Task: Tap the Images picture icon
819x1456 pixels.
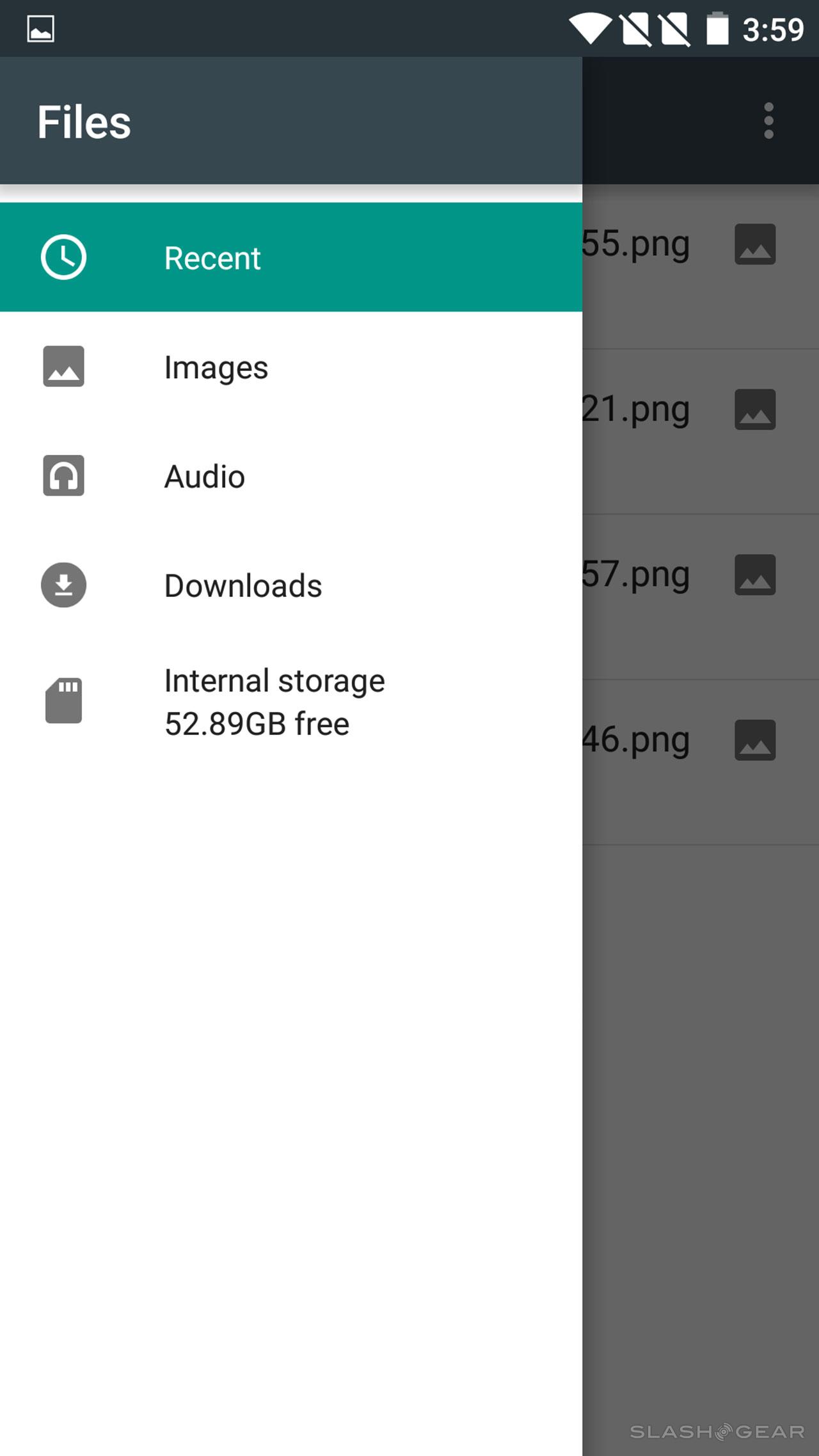Action: (63, 367)
